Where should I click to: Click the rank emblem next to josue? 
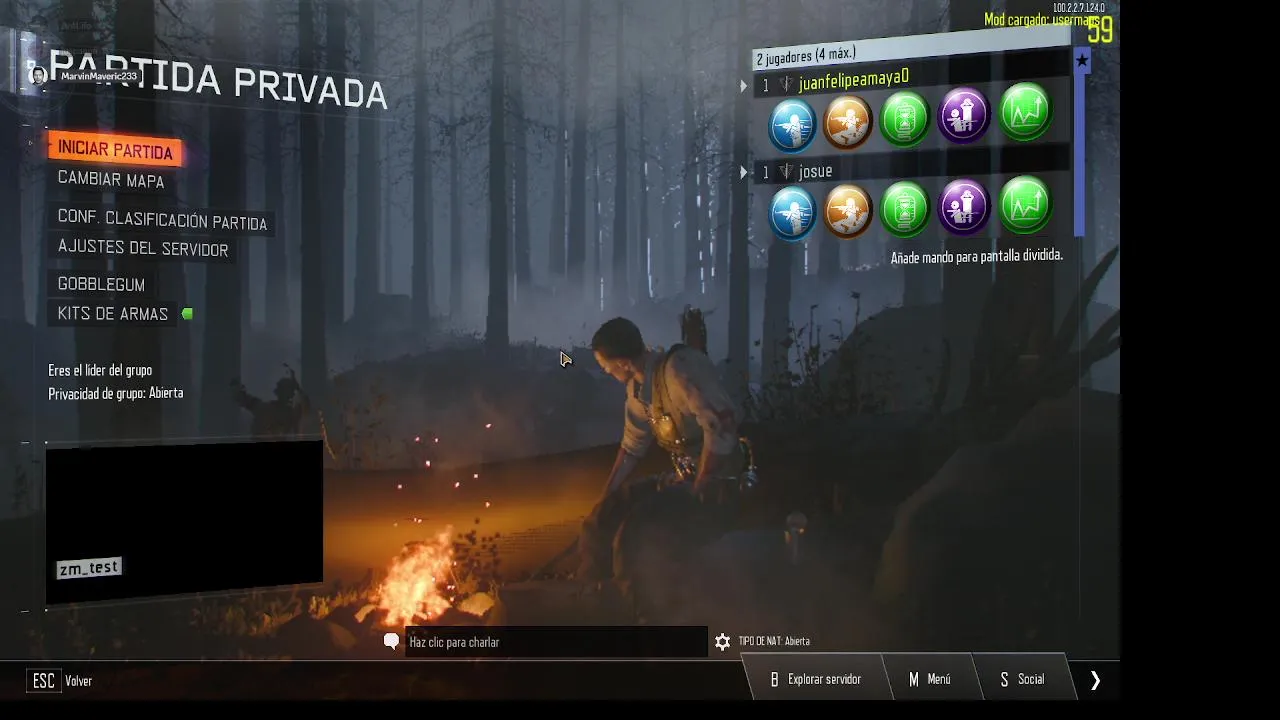coord(786,172)
